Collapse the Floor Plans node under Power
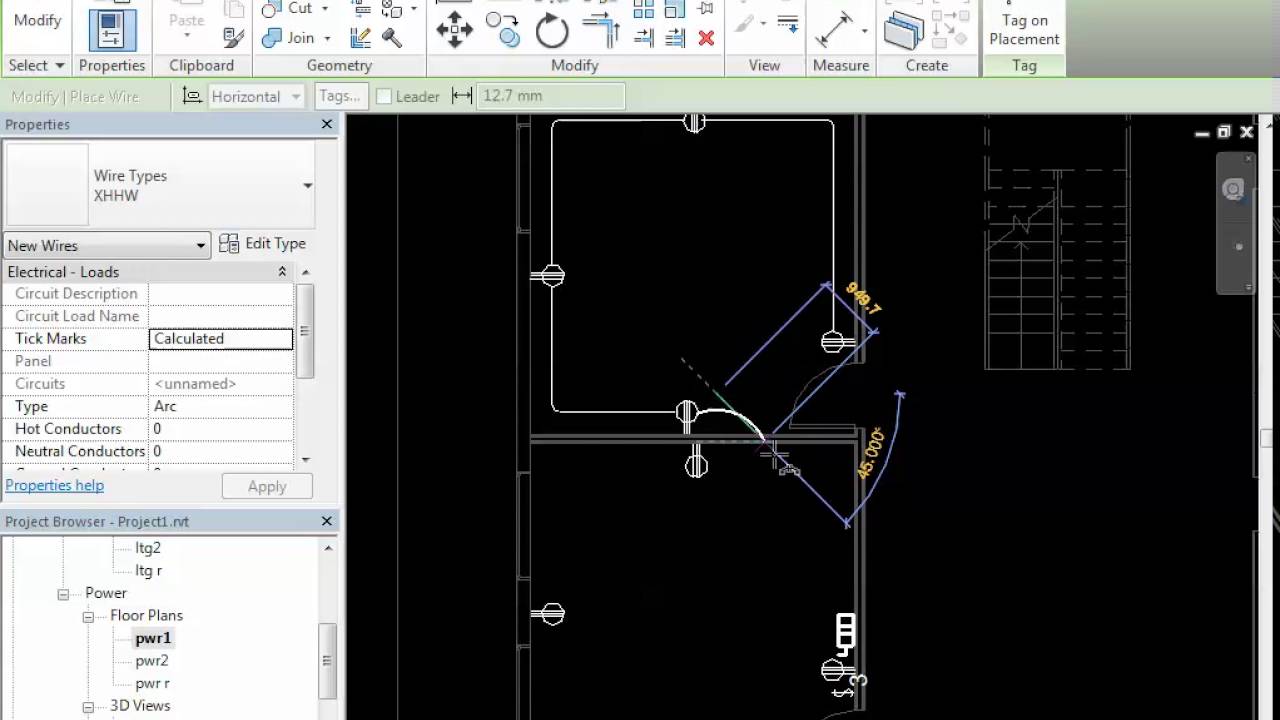The image size is (1280, 720). 88,616
